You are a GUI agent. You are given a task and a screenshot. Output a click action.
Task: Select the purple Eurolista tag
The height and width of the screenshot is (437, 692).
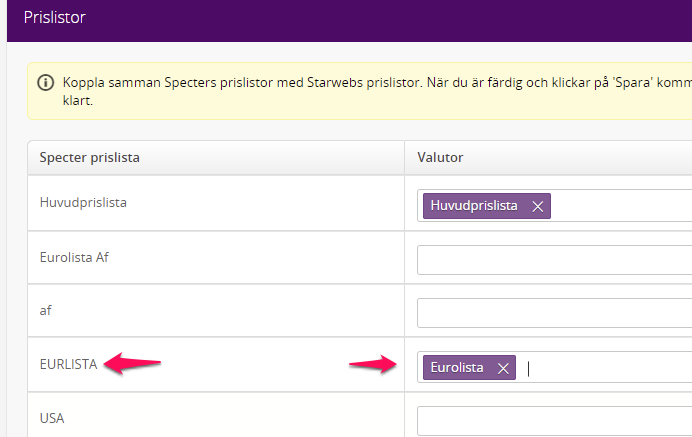tap(457, 368)
